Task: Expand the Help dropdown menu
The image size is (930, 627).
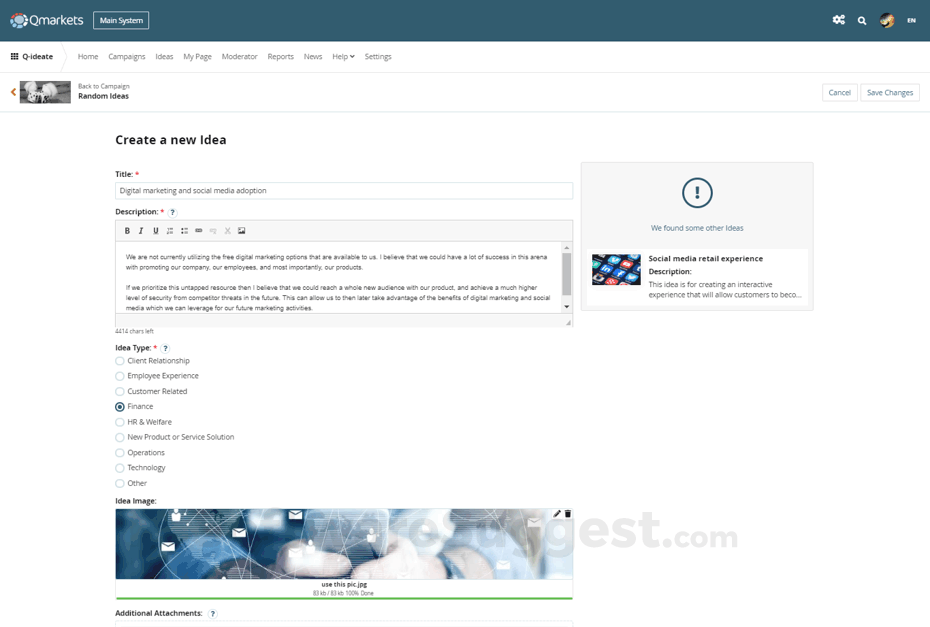Action: pos(343,56)
